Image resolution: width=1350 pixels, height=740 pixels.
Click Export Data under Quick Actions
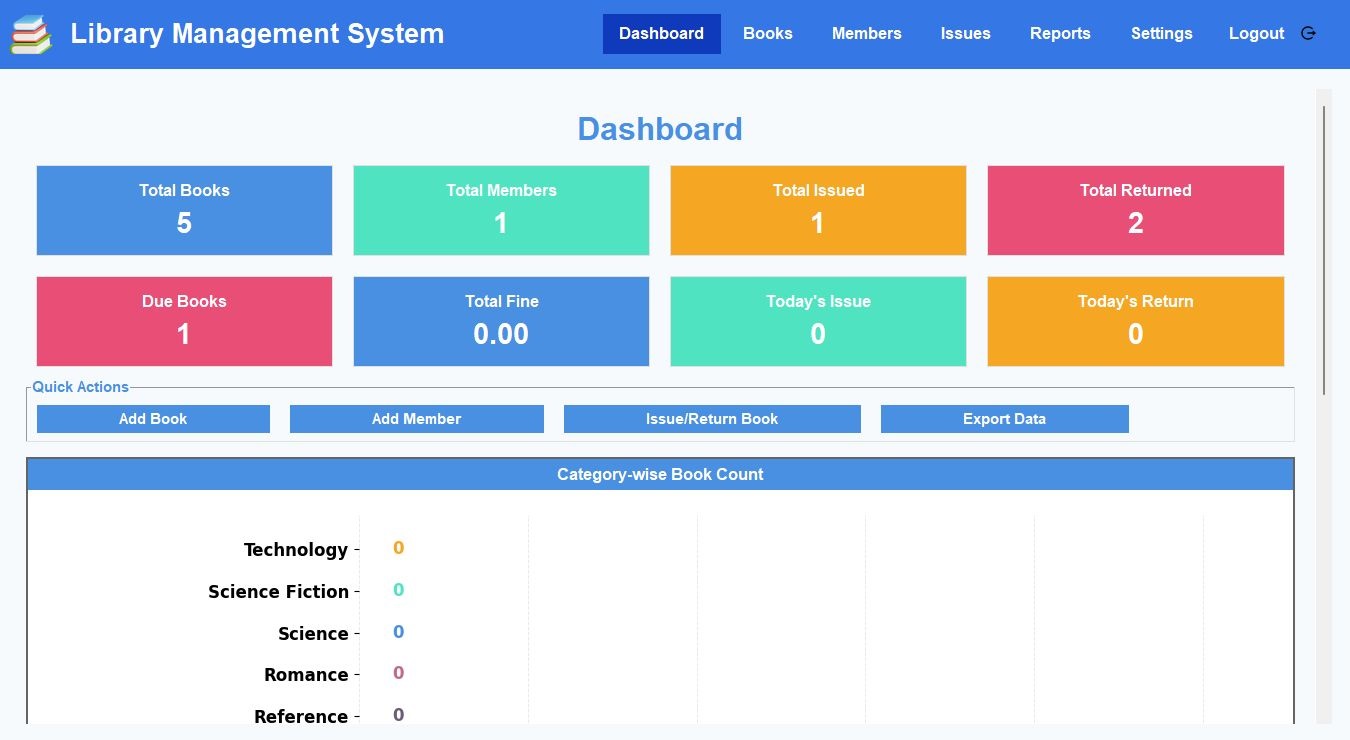coord(1004,418)
